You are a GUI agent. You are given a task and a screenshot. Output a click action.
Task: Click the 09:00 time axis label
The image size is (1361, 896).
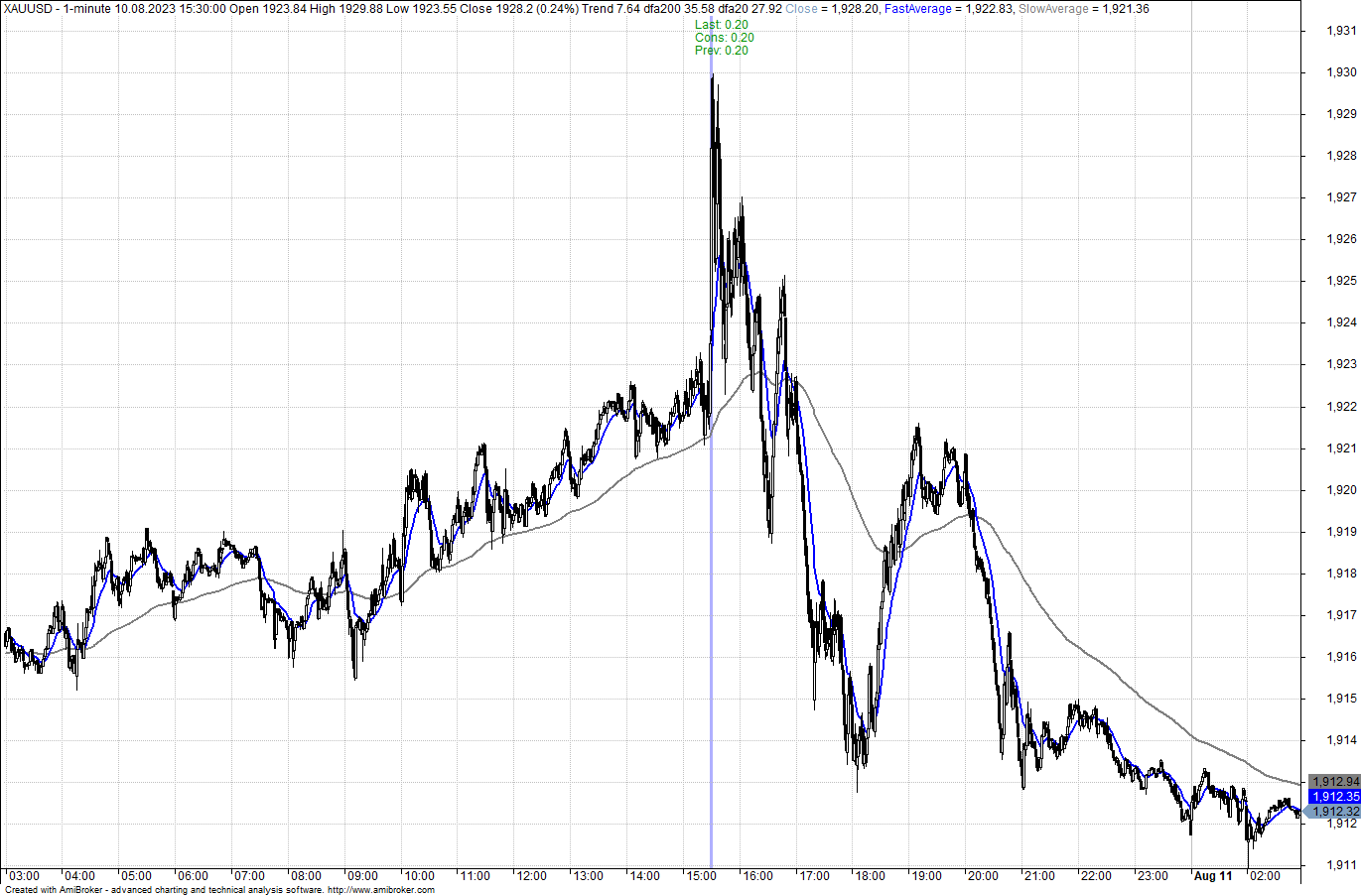pos(362,876)
